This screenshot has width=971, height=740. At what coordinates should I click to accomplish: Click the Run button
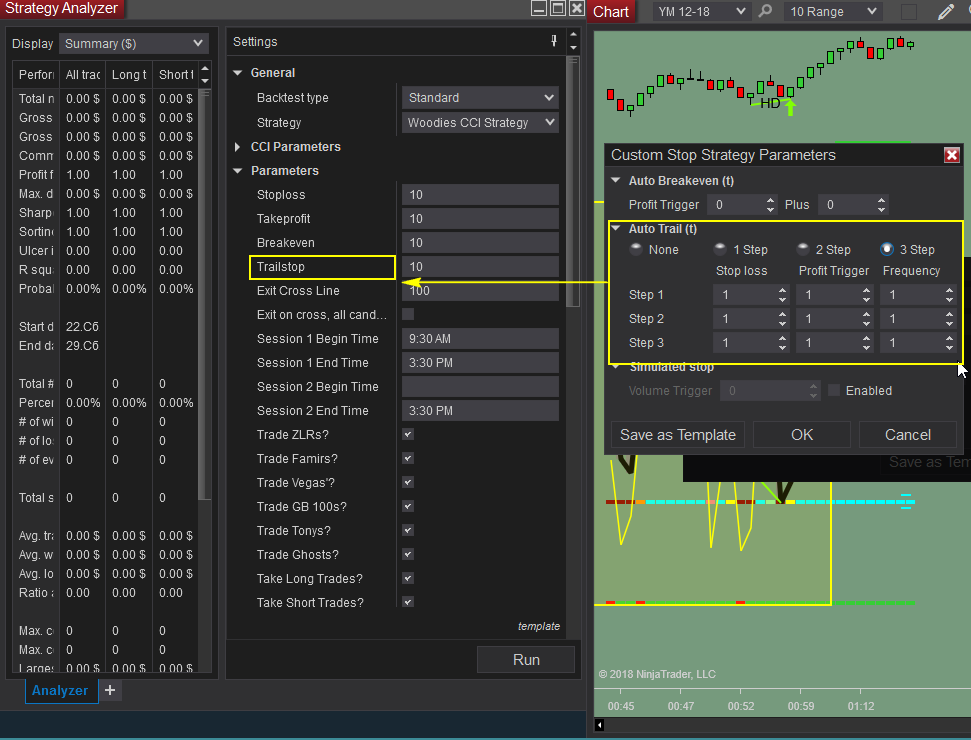[x=526, y=659]
